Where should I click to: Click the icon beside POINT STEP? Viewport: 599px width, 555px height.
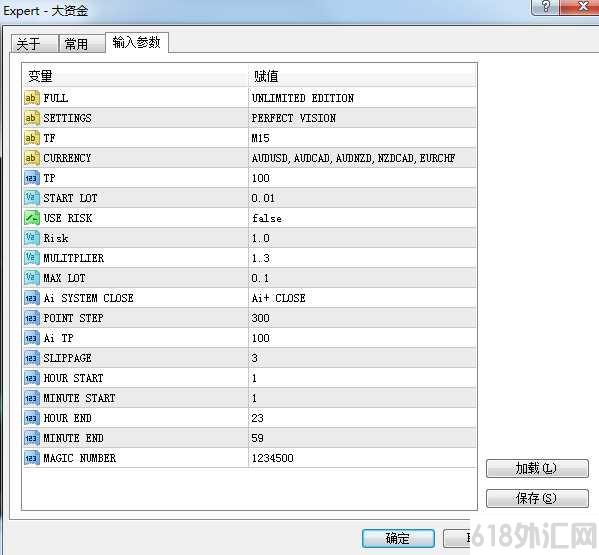31,318
